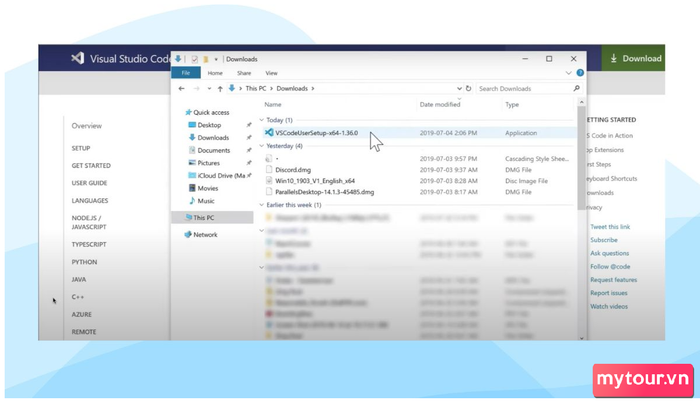Open the recent locations dropdown arrow

pyautogui.click(x=209, y=88)
